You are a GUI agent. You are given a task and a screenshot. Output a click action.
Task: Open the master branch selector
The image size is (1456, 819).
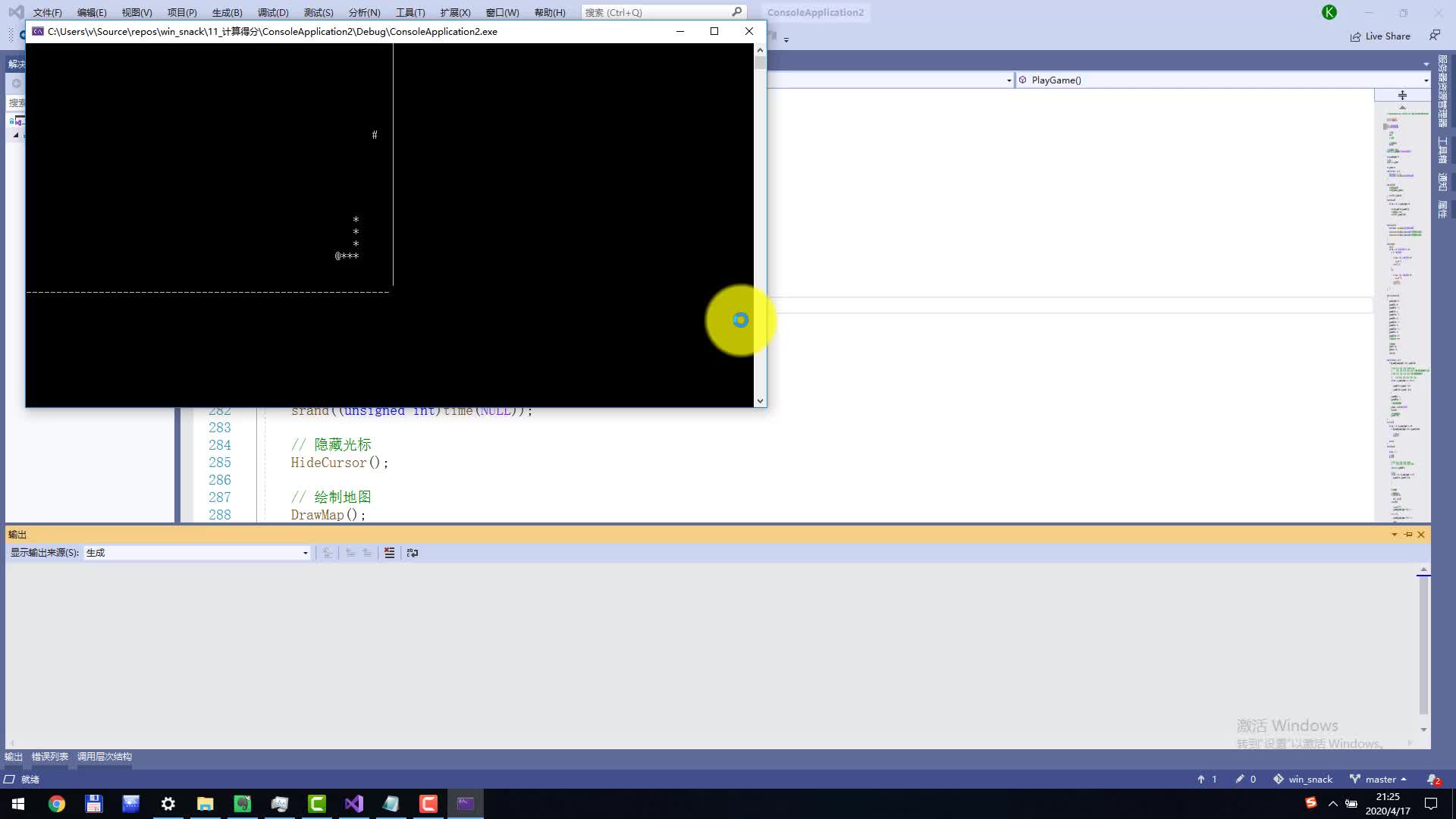1379,780
